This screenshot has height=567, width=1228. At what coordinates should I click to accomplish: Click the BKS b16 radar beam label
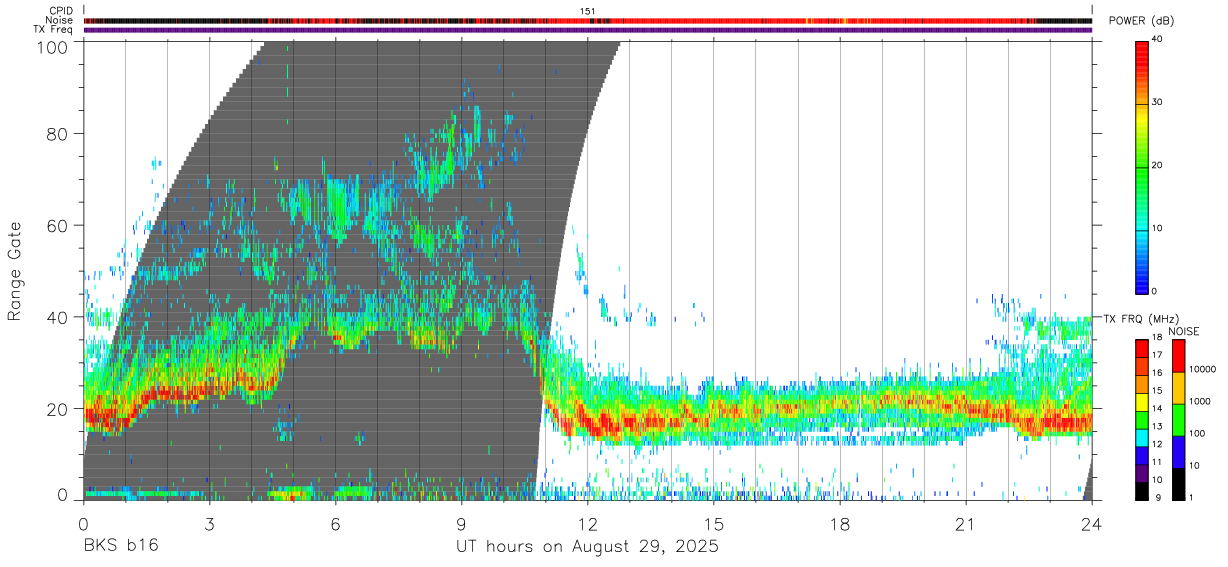[x=120, y=547]
